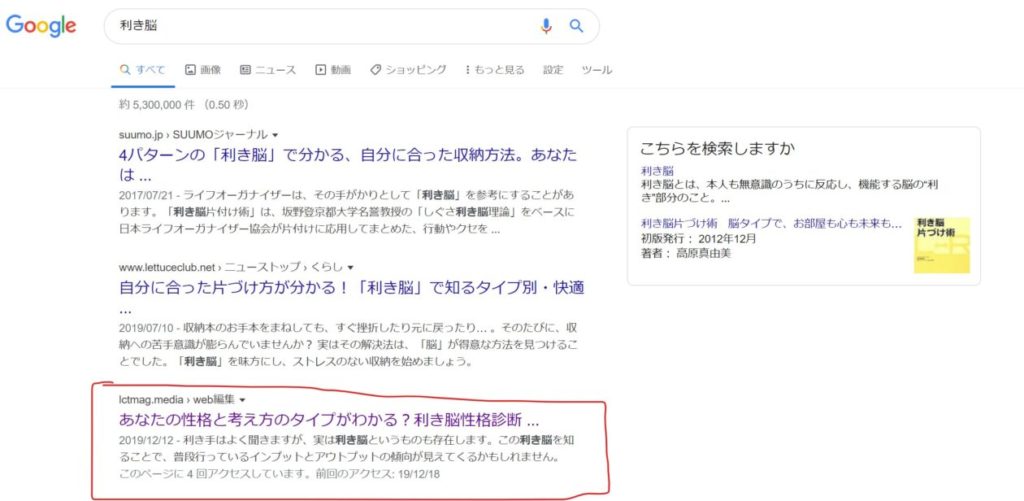Screen dimensions: 1024x501
Task: Click the yellow 利き脳片づけ術 book cover thumbnail
Action: [x=942, y=245]
